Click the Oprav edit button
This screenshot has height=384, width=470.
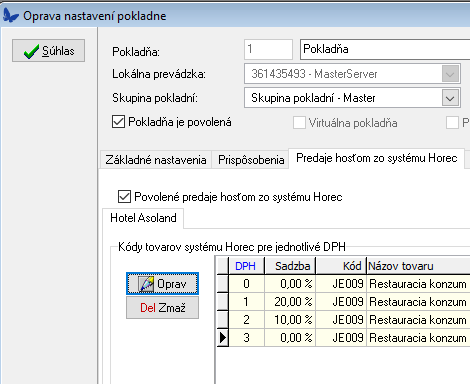pos(162,284)
